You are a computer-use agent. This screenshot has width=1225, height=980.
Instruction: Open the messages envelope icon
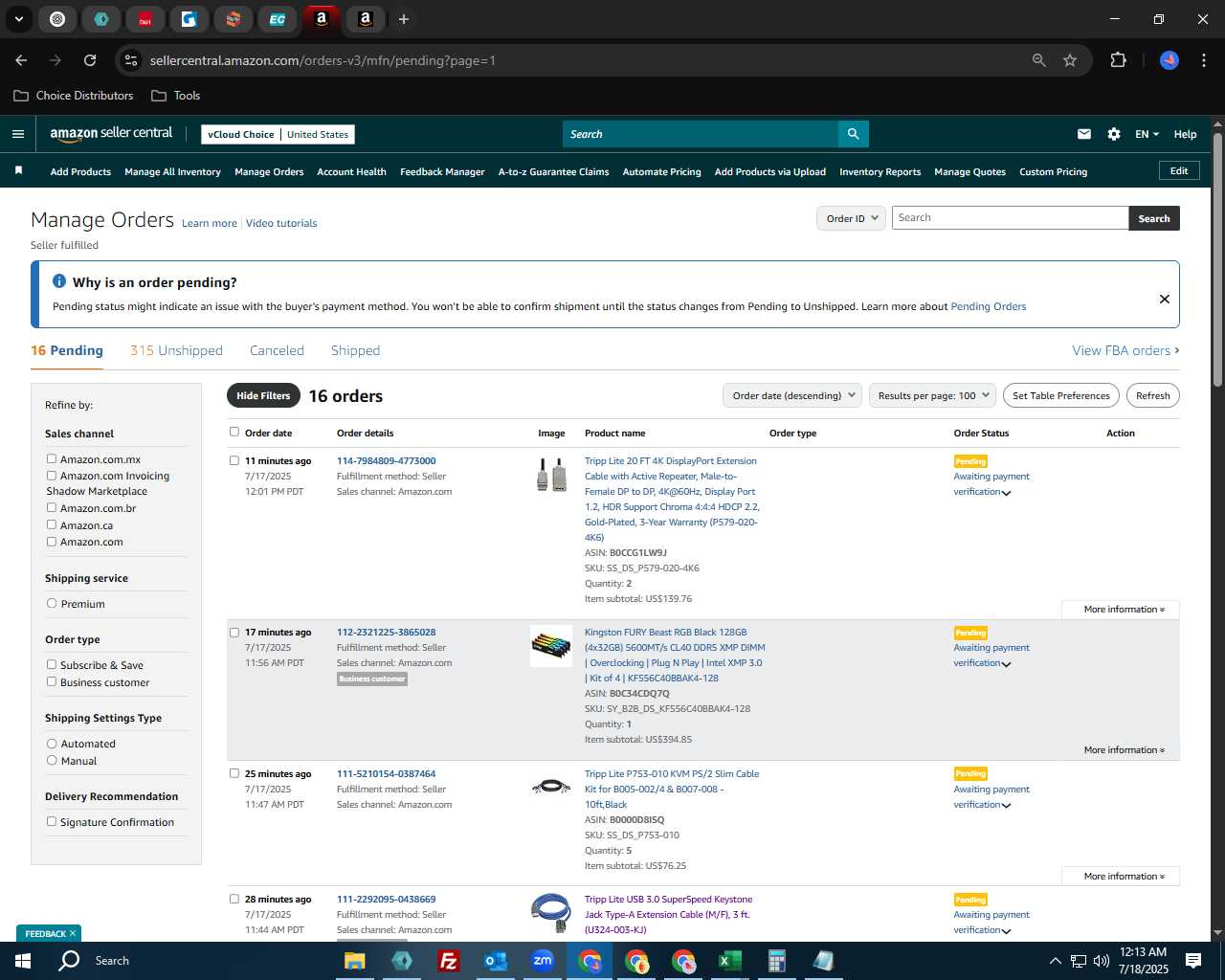click(x=1084, y=134)
